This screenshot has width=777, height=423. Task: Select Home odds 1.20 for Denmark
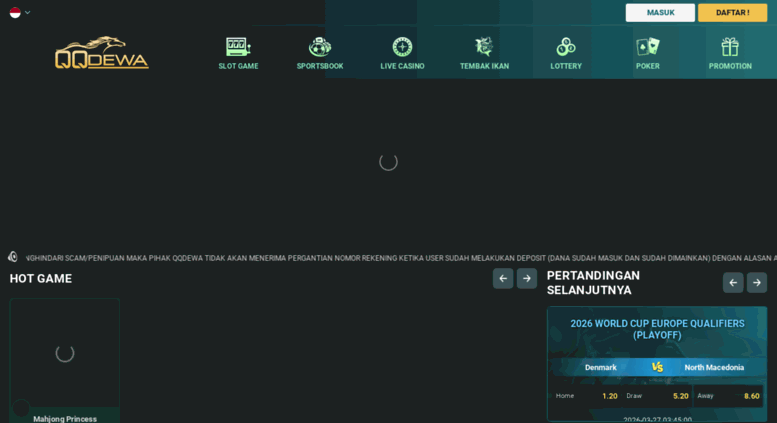(x=586, y=396)
